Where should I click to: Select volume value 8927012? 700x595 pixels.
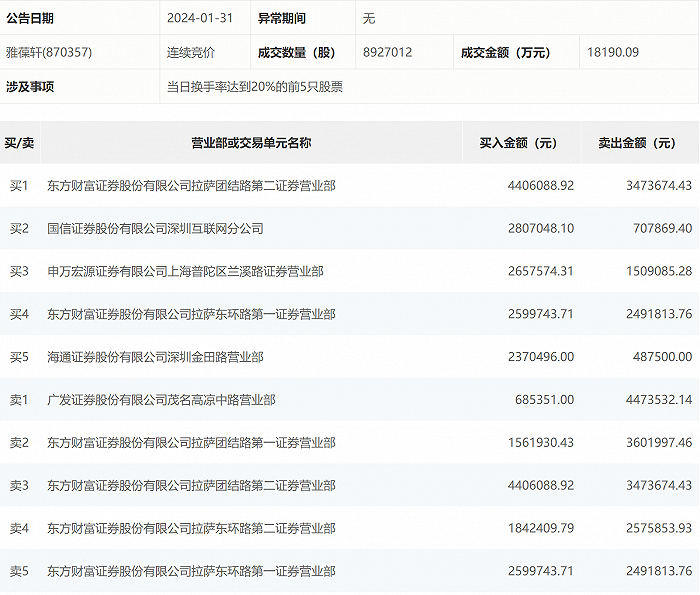pyautogui.click(x=387, y=52)
